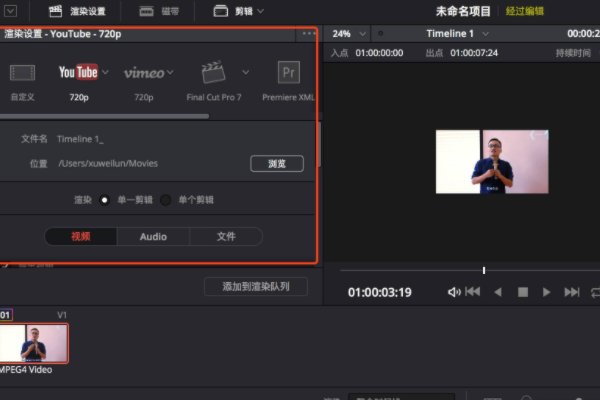This screenshot has height=400, width=600.
Task: Select the clip 01 thumbnail in timeline
Action: [34, 343]
